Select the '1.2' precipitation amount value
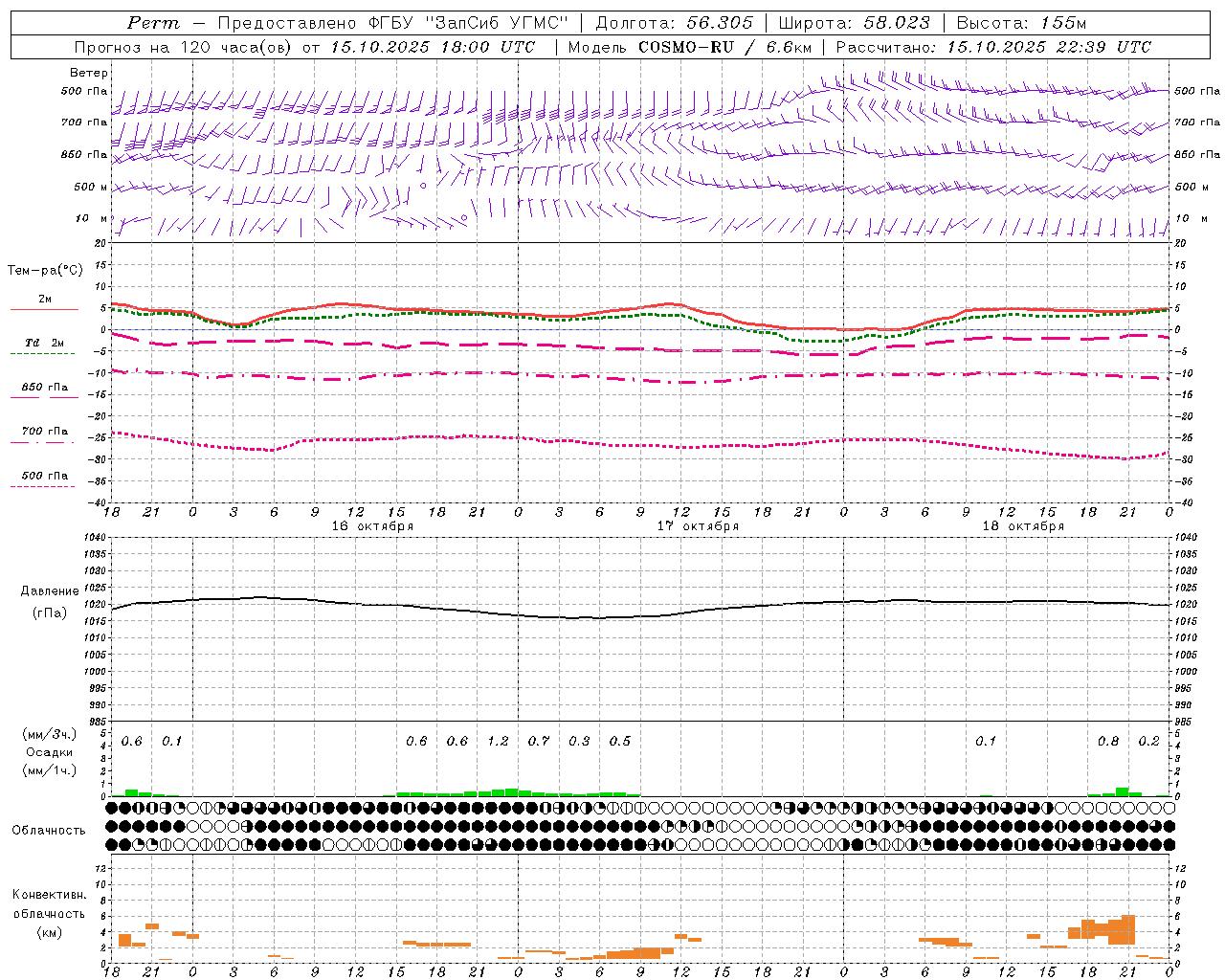This screenshot has width=1225, height=980. pos(498,742)
